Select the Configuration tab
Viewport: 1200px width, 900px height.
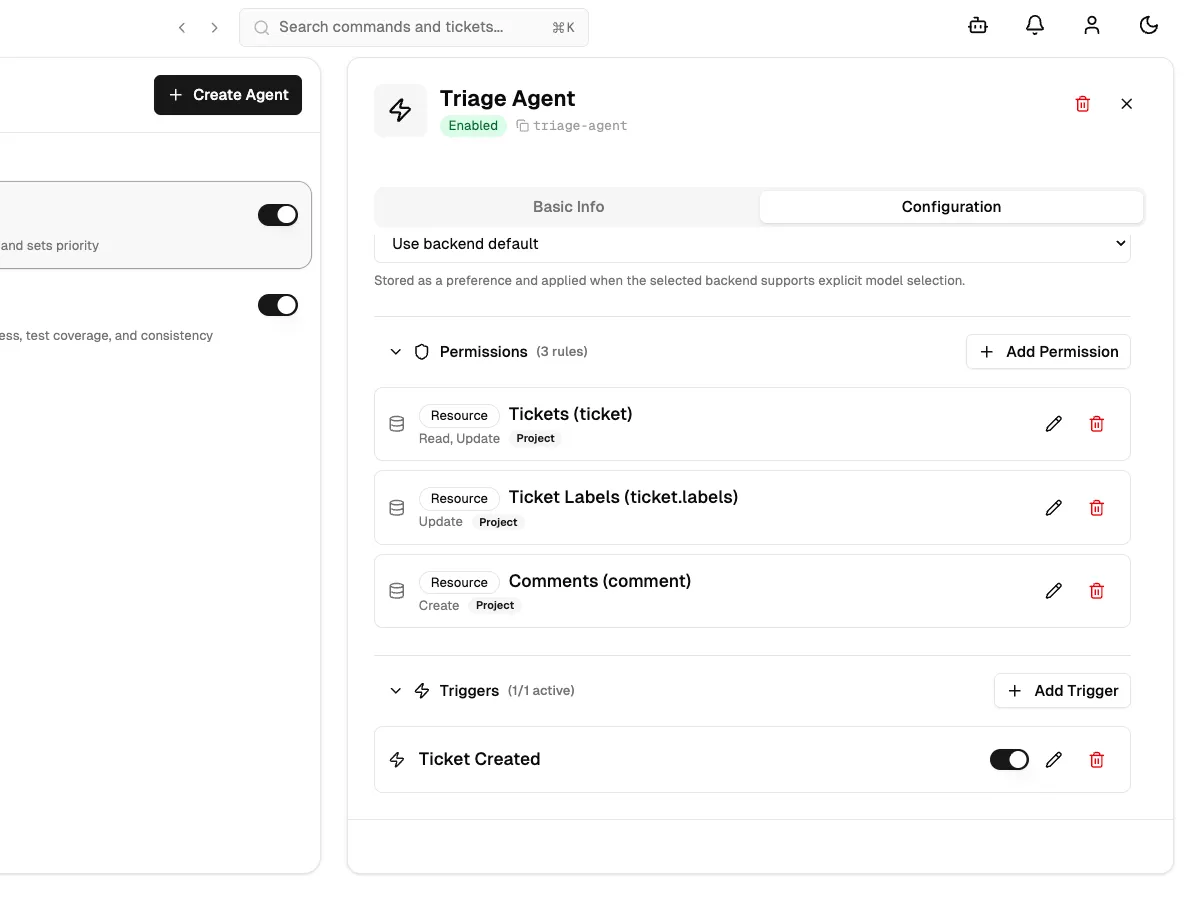(x=950, y=206)
